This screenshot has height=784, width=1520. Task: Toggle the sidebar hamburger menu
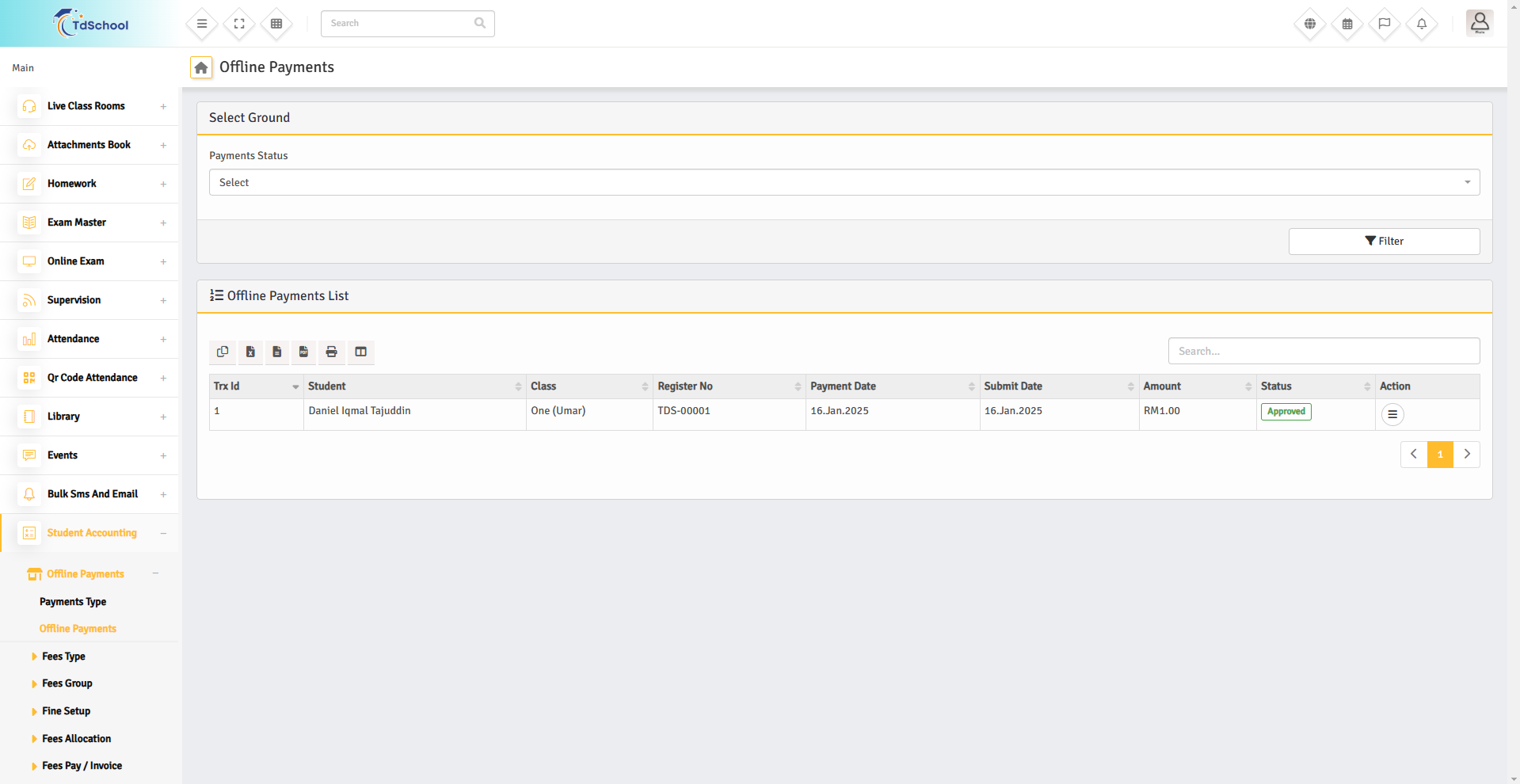202,24
